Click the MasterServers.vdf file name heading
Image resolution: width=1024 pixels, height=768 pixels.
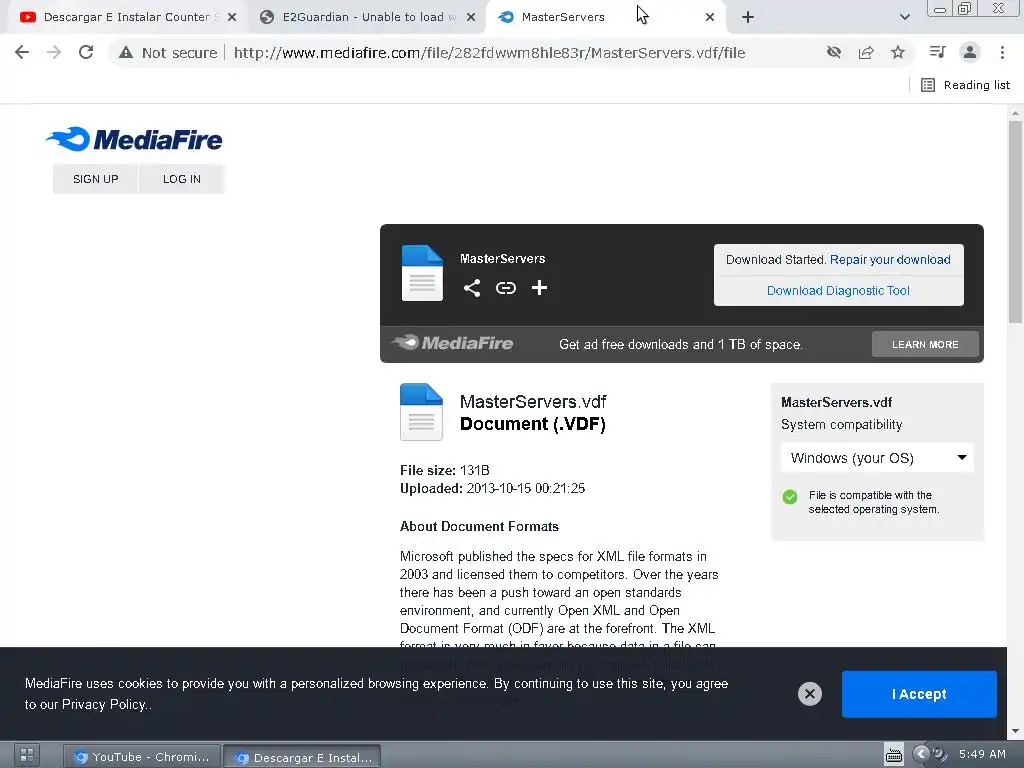[x=533, y=401]
